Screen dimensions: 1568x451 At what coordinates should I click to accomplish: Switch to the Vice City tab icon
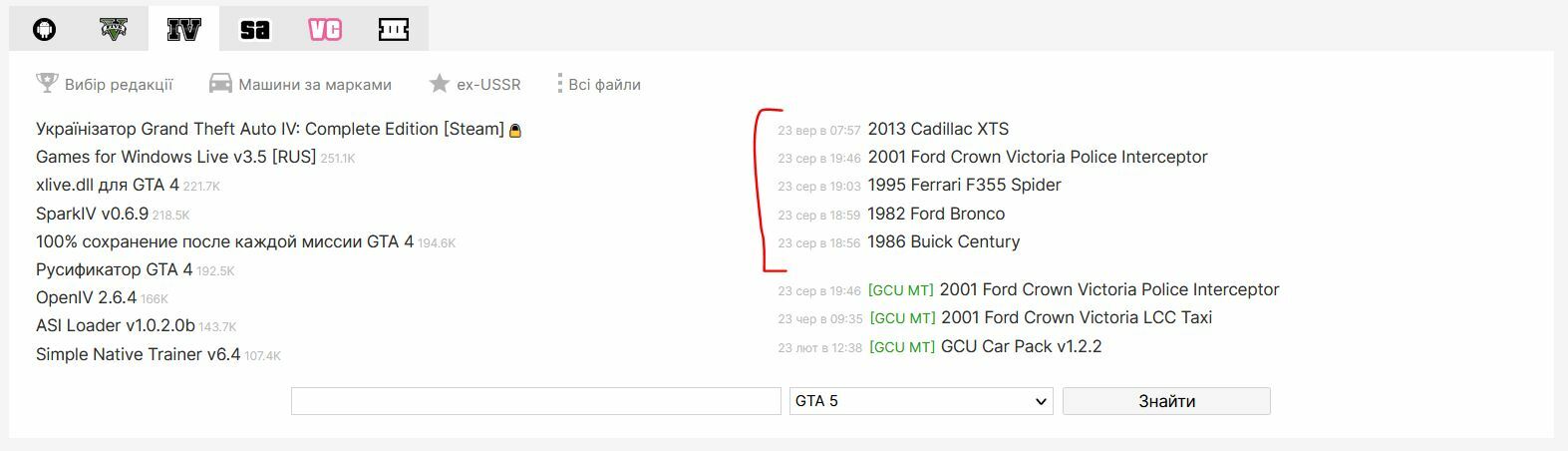pyautogui.click(x=325, y=29)
